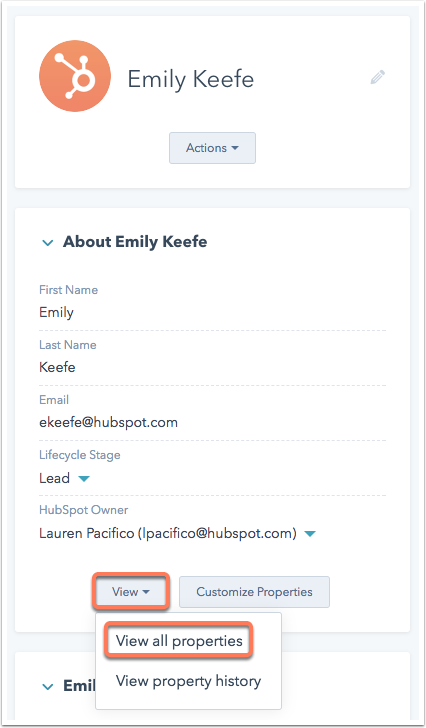The height and width of the screenshot is (728, 426).
Task: Click the Last Name field value Keefe
Action: tap(57, 367)
